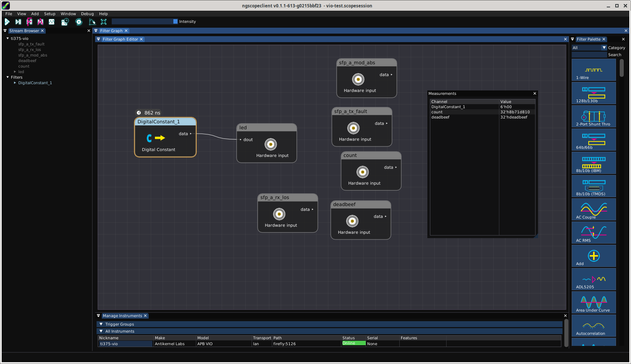Screen dimensions: 631x364
Task: Select the AC RMS filter
Action: (x=594, y=232)
